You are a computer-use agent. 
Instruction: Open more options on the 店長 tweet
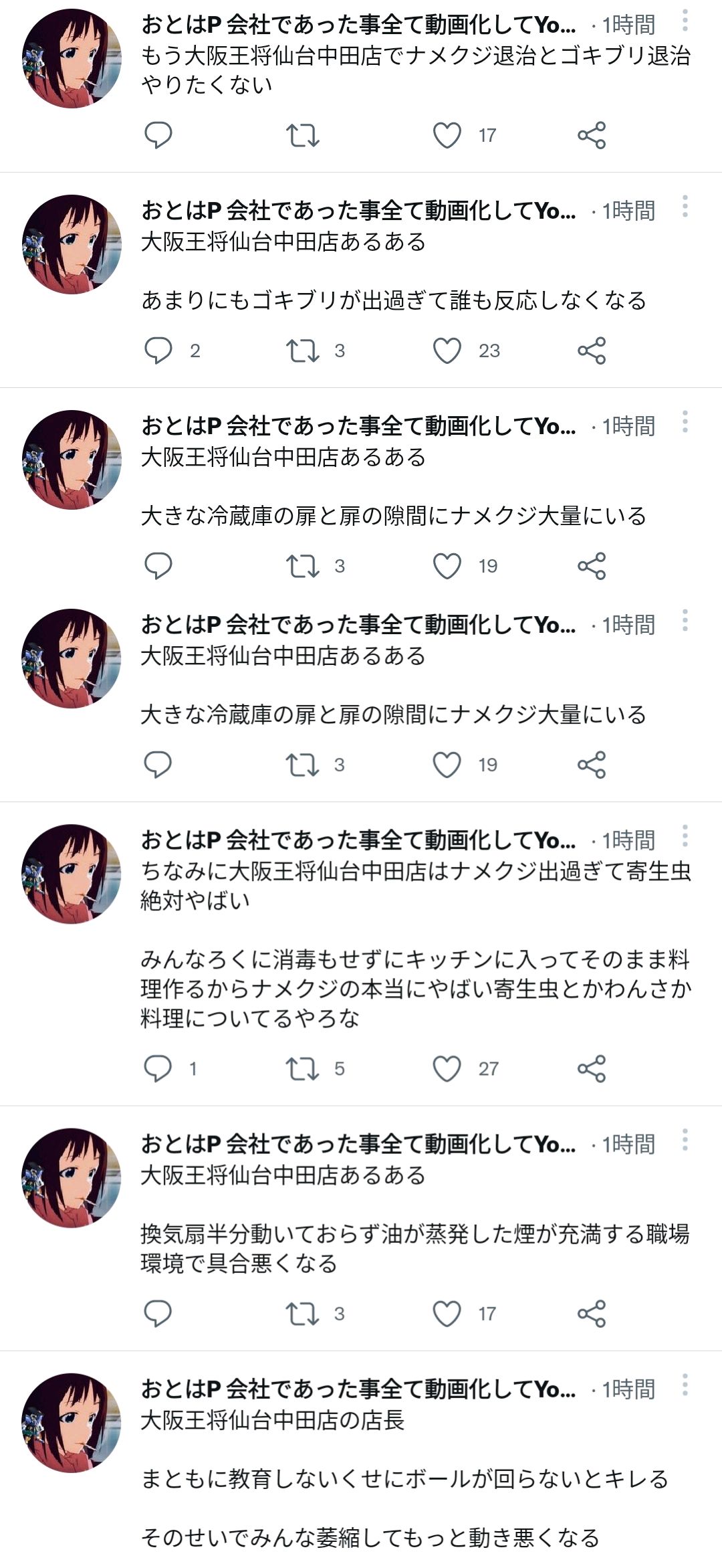[685, 1385]
